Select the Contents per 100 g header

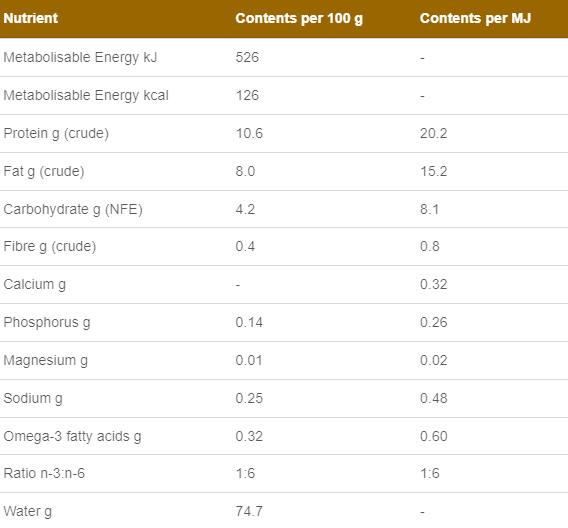tap(299, 18)
